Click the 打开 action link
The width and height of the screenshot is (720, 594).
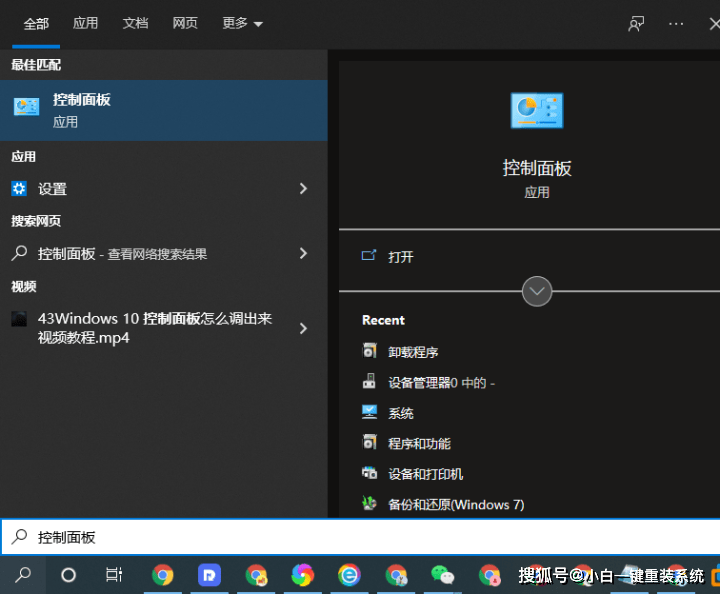[x=401, y=257]
